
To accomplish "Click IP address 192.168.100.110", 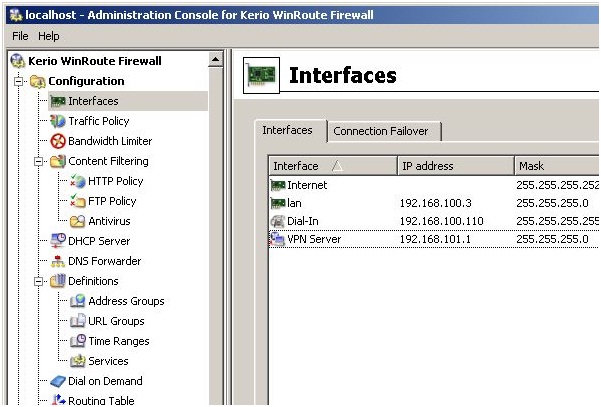I will [x=442, y=221].
